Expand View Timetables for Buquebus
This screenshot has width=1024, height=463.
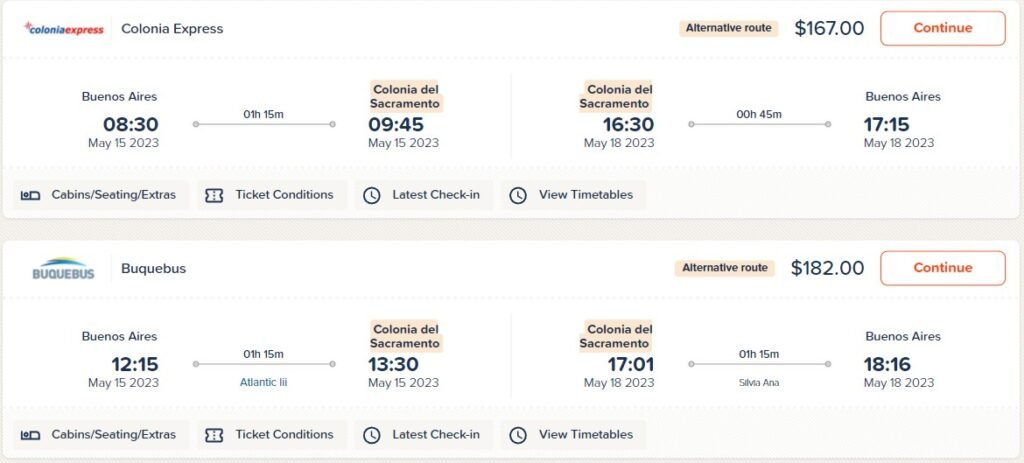click(573, 435)
